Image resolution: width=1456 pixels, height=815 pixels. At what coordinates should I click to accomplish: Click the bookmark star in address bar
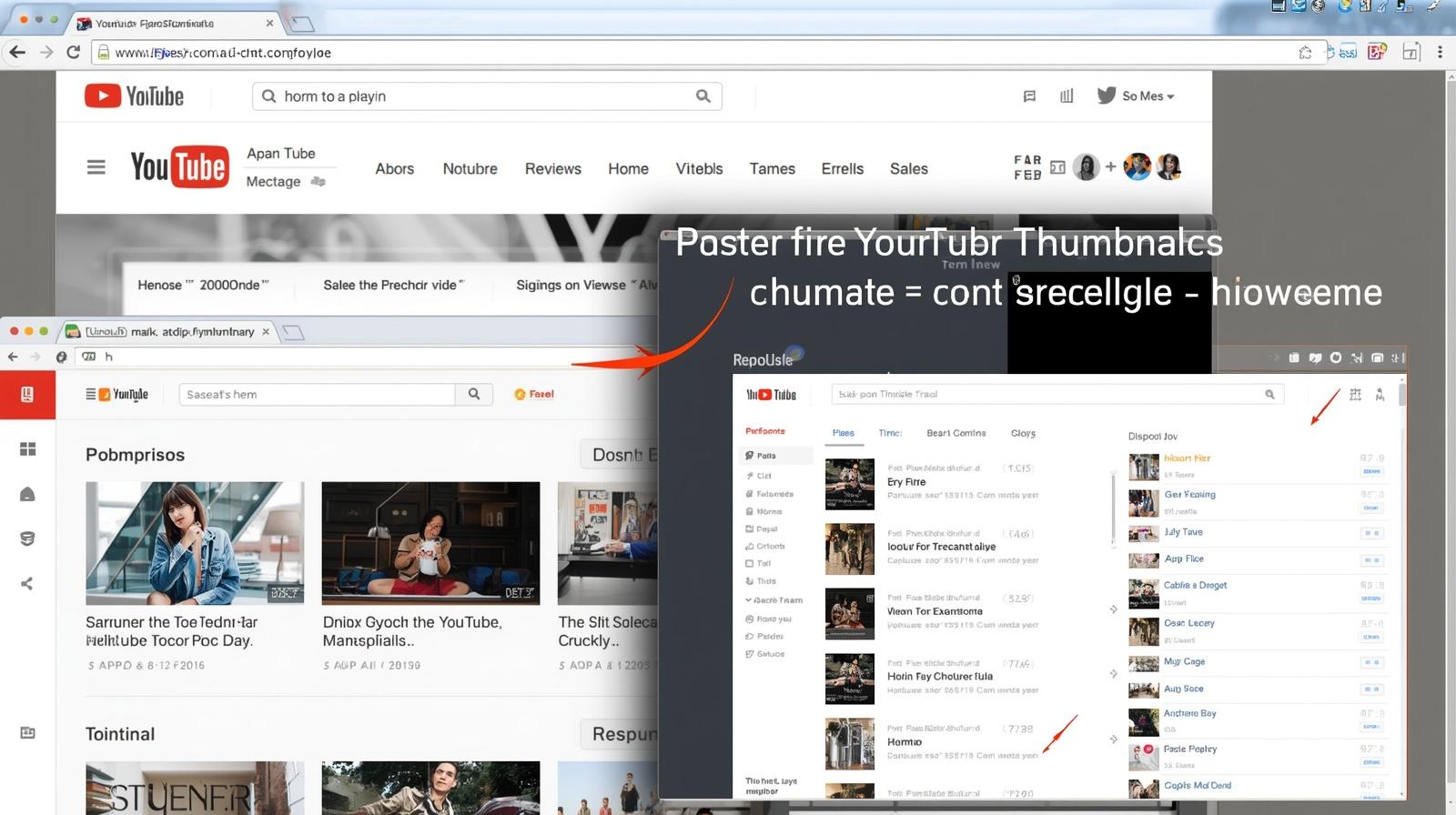(1305, 52)
